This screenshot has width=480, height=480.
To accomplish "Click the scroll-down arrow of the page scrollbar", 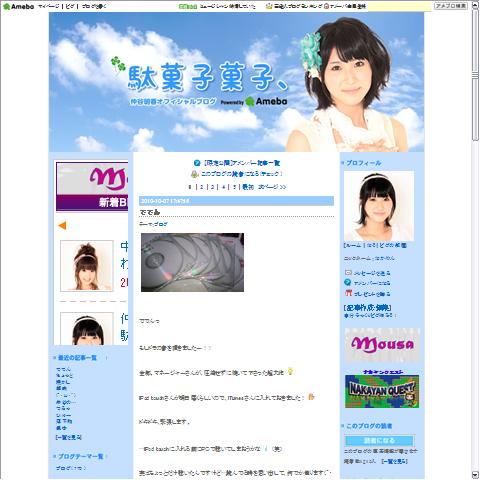I will pos(475,475).
